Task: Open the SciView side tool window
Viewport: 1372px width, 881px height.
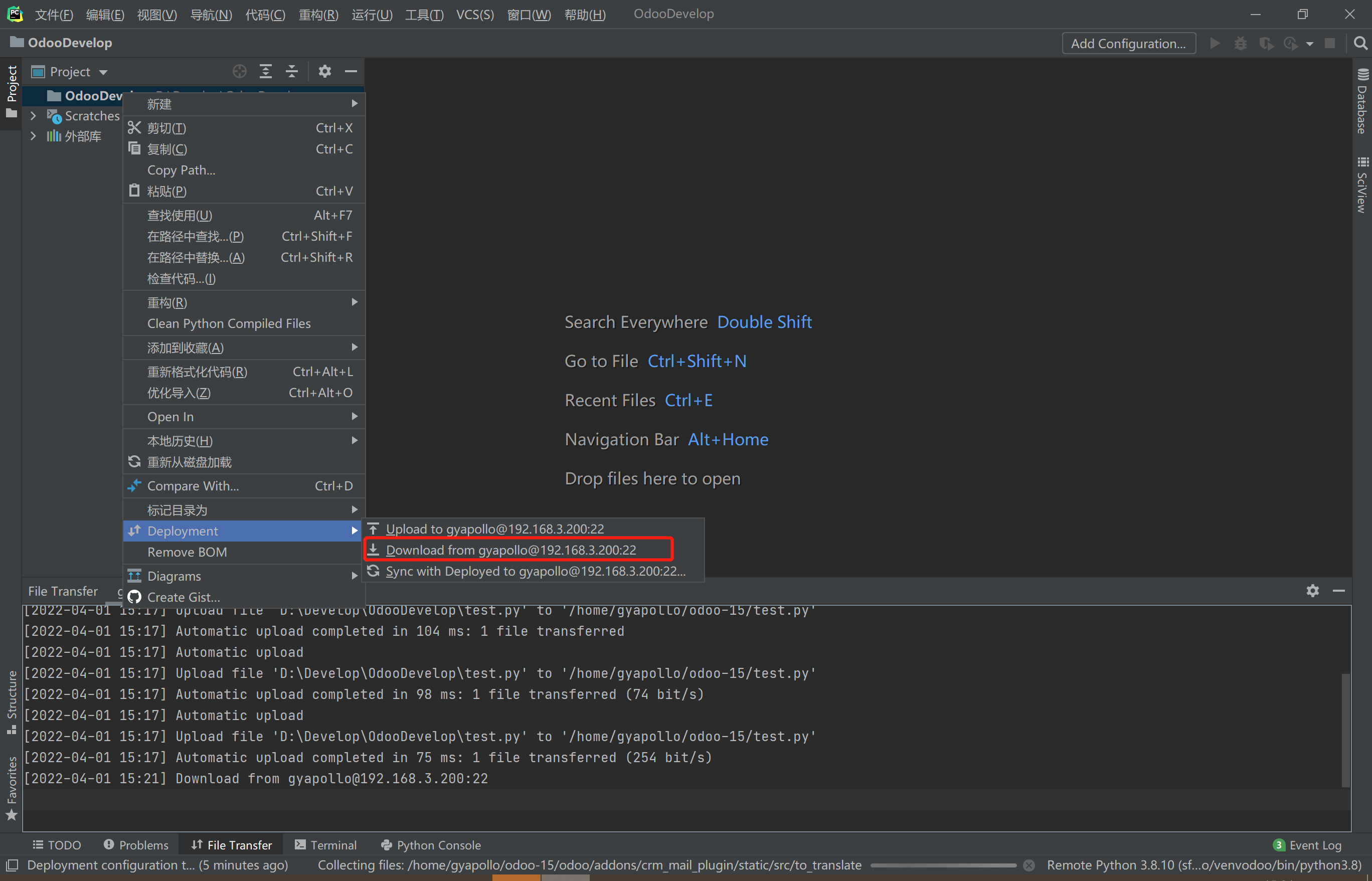Action: [1362, 184]
